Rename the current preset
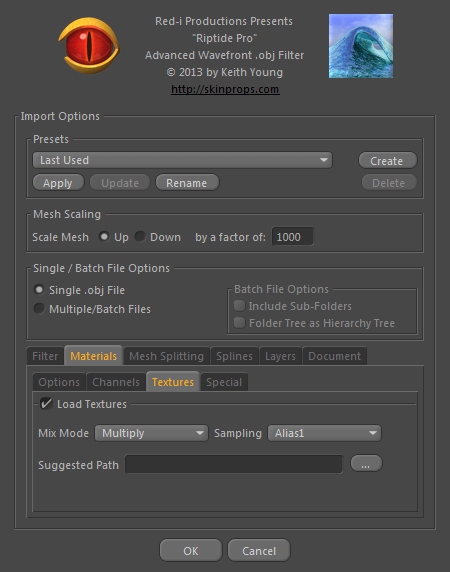Screen dimensions: 450x572 coord(187,183)
